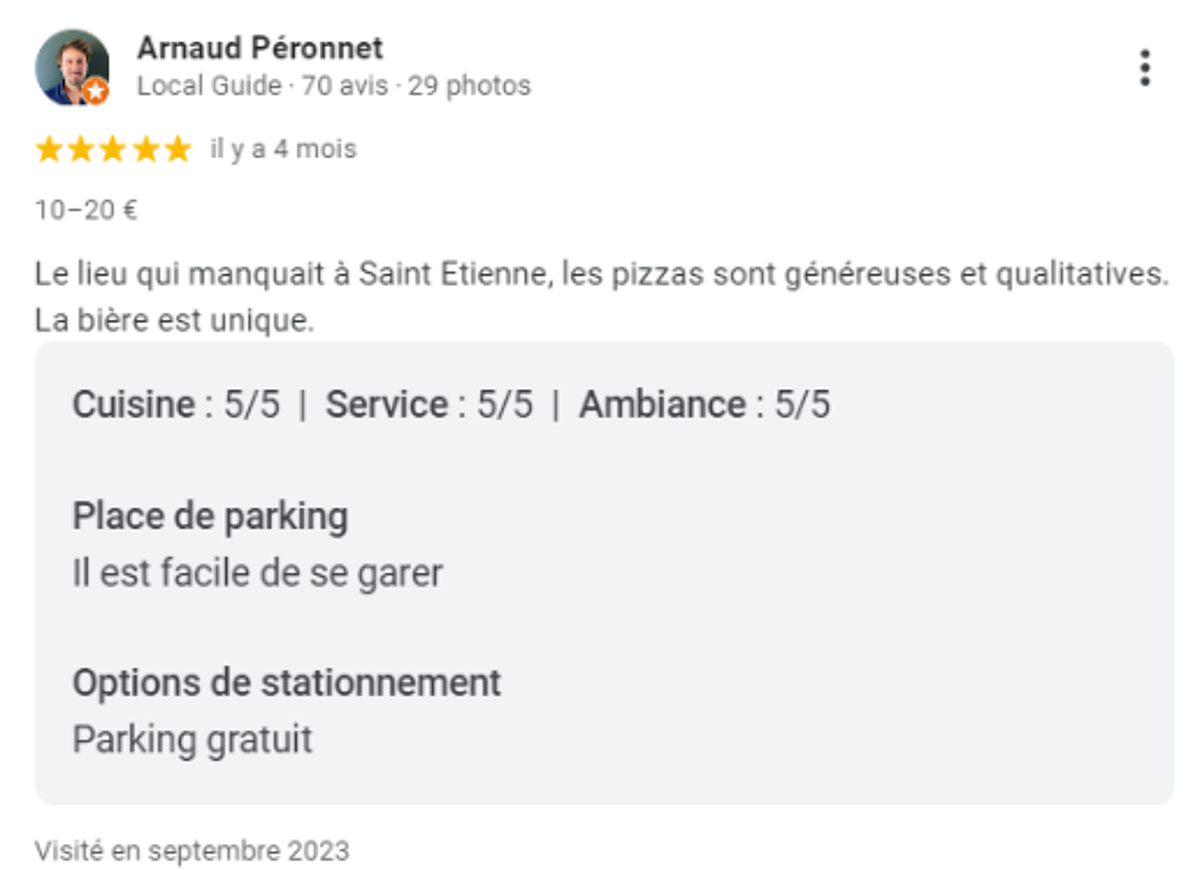Open the review's three-dot options menu

coord(1145,68)
